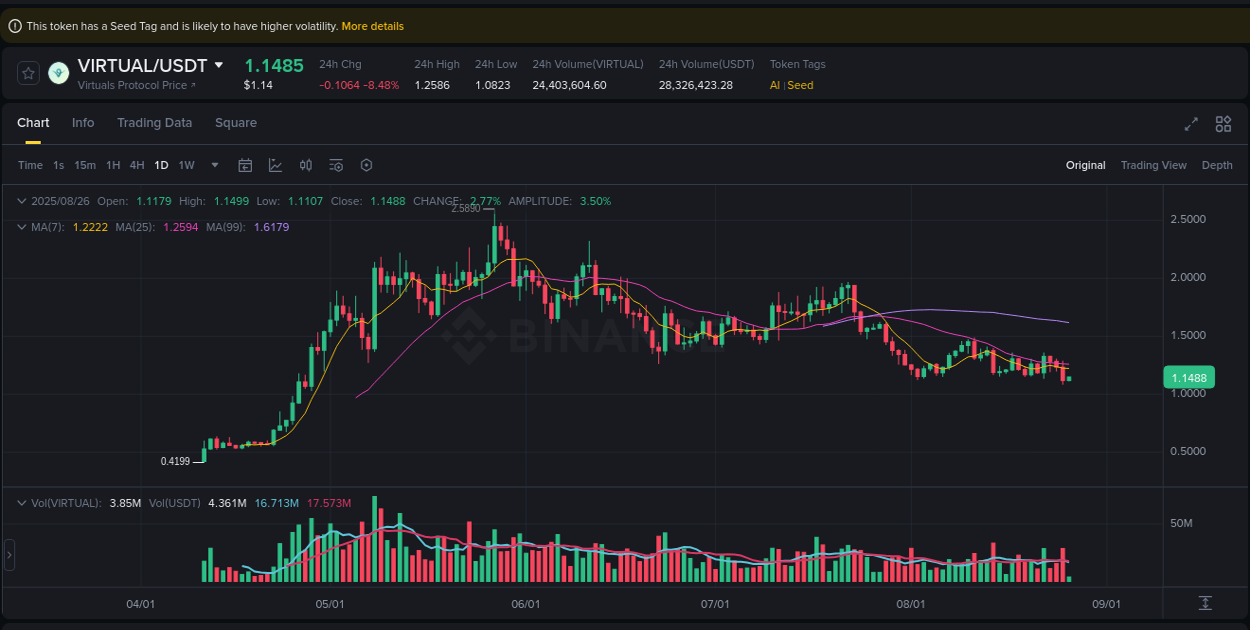Open the Depth view tab
1250x630 pixels.
point(1217,165)
